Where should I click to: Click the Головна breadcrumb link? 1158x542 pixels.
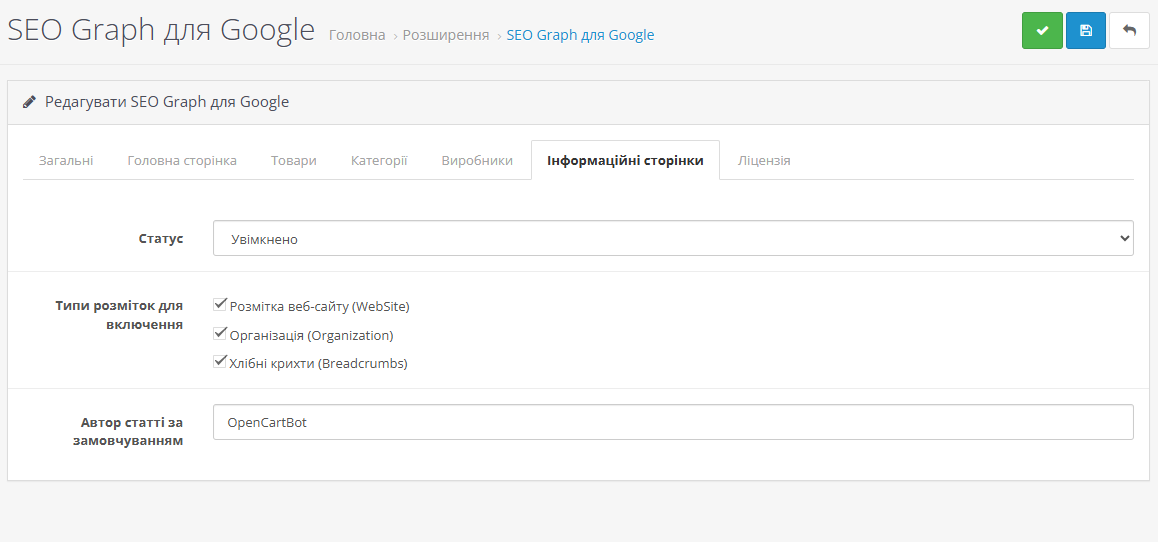(x=357, y=35)
